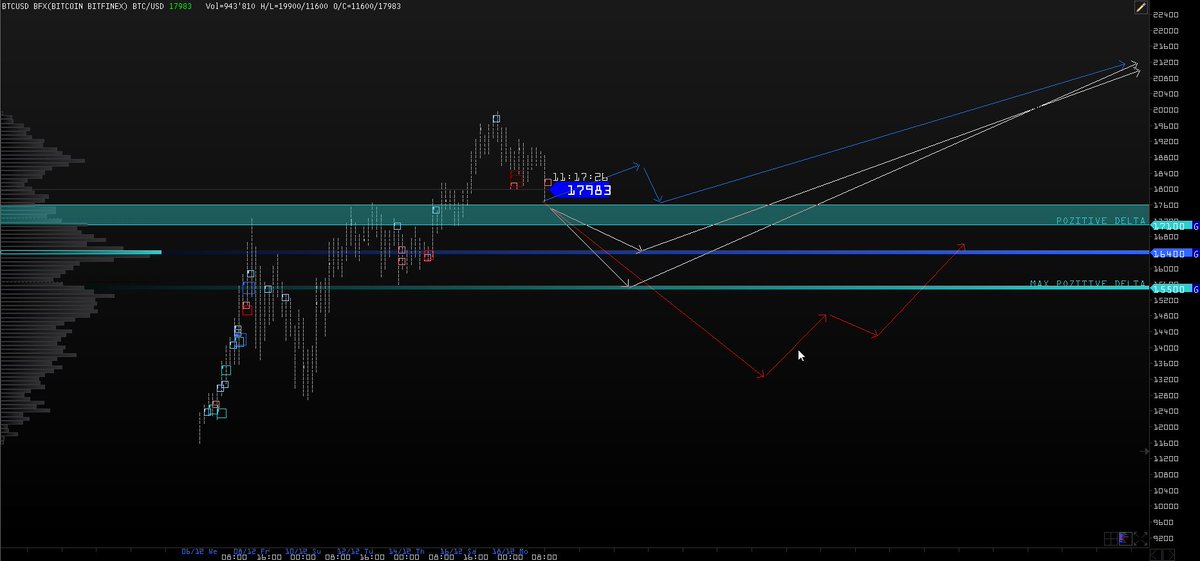Click the 18/12 Mo date label
1200x561 pixels.
[510, 551]
